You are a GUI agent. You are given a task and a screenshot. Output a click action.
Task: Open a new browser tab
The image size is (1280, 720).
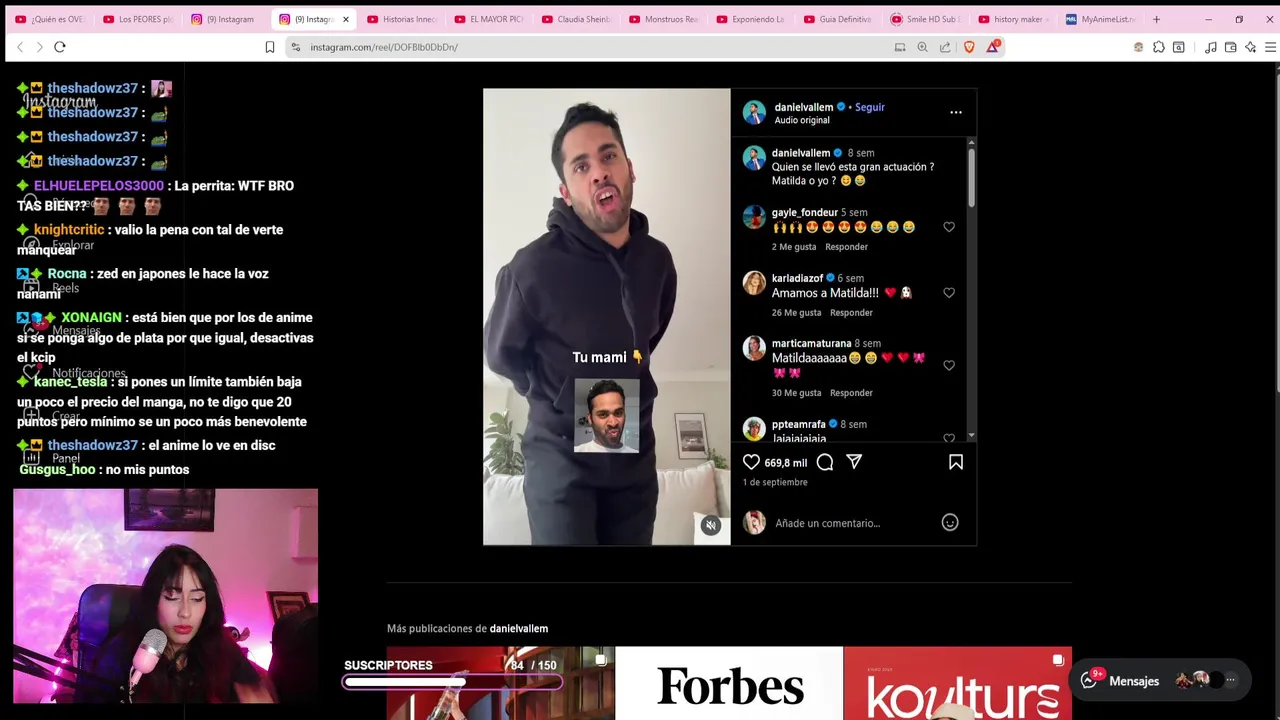[x=1156, y=19]
